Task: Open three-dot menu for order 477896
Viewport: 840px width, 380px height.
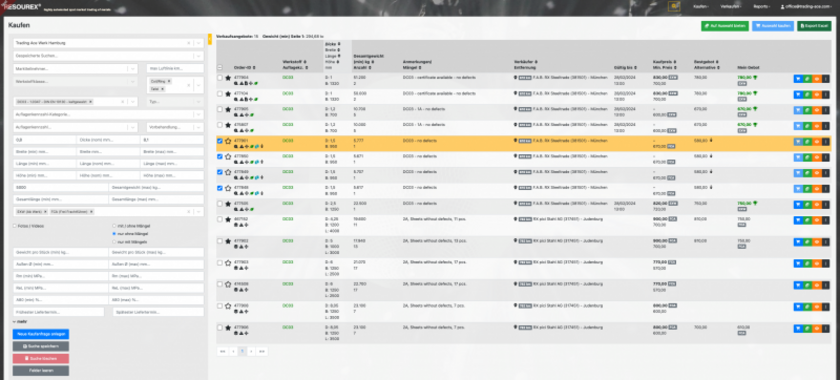Action: coord(826,328)
